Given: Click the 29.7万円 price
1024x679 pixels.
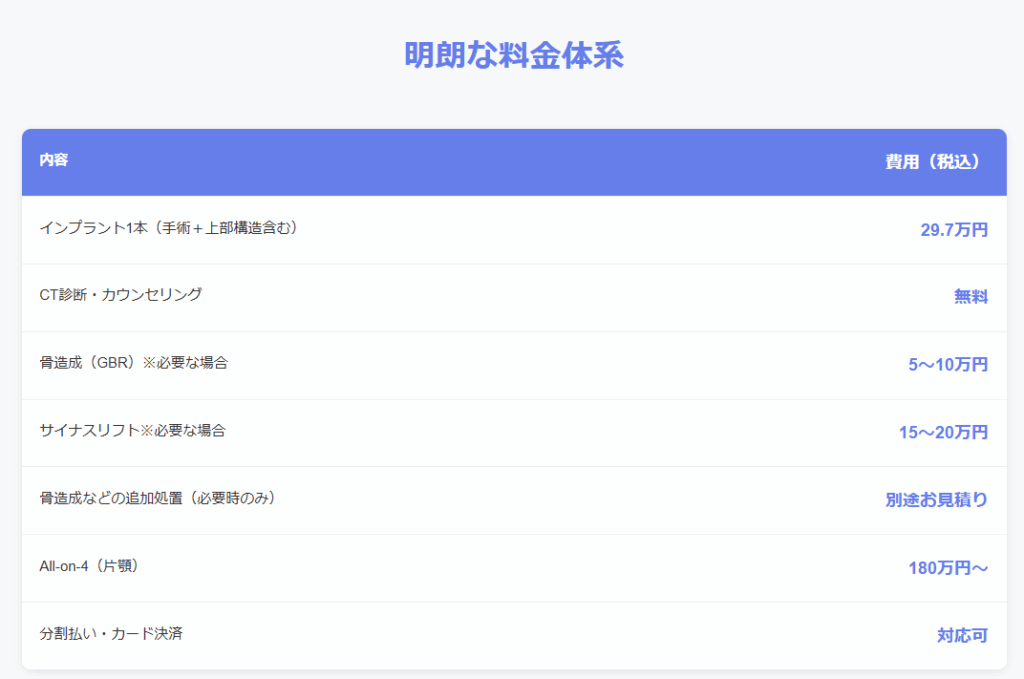Looking at the screenshot, I should (x=954, y=230).
